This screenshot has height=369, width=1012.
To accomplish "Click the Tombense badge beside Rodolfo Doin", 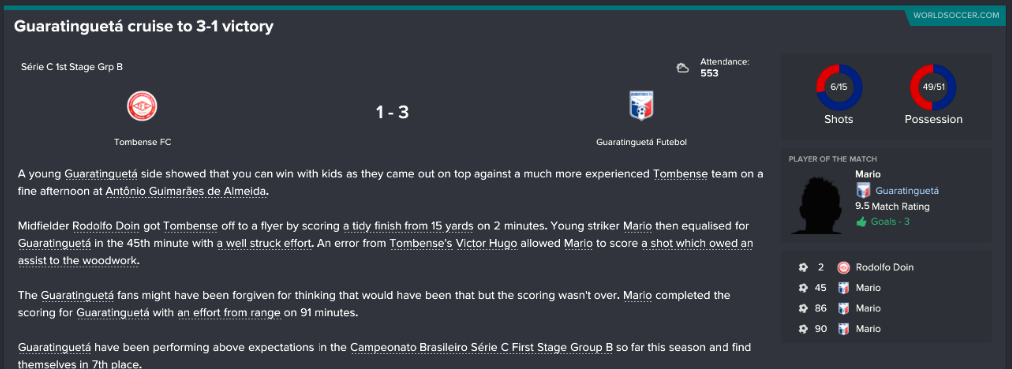I will [842, 267].
